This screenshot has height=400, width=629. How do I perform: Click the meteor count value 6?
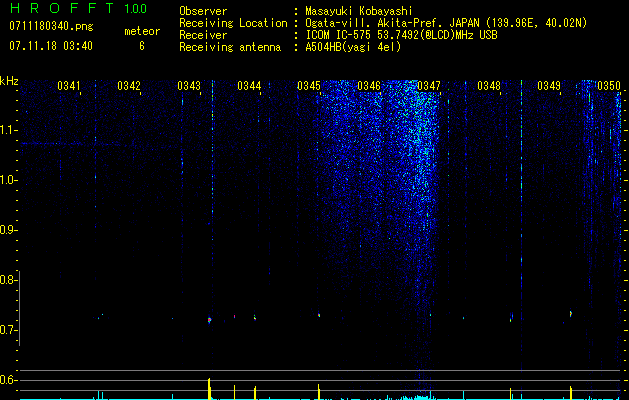click(x=142, y=46)
